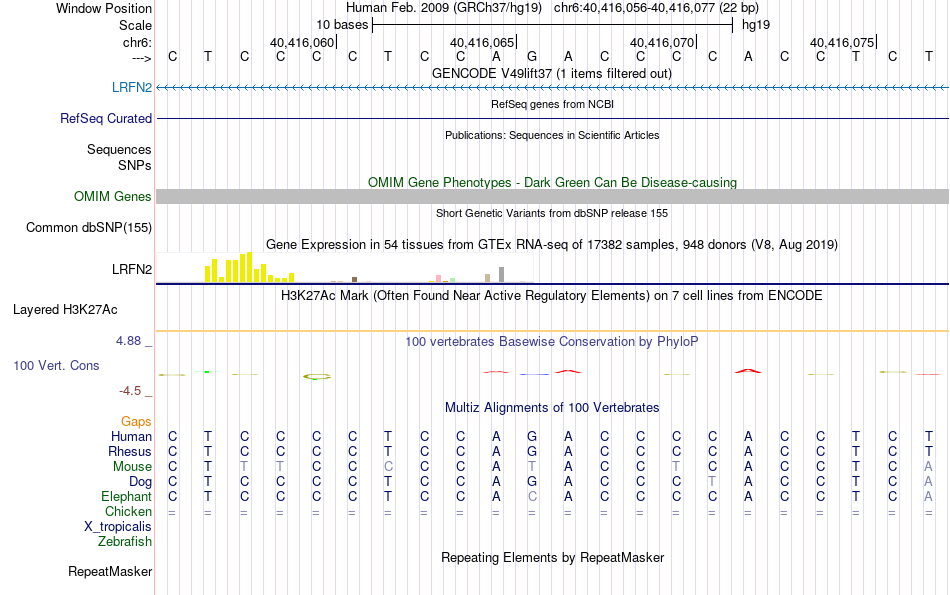Screen dimensions: 950x595
Task: Click the Scale label
Action: click(135, 25)
